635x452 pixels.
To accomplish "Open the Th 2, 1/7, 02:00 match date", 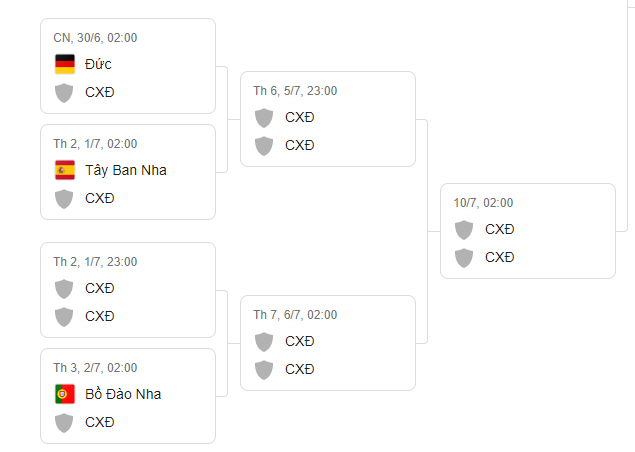I will [x=95, y=143].
